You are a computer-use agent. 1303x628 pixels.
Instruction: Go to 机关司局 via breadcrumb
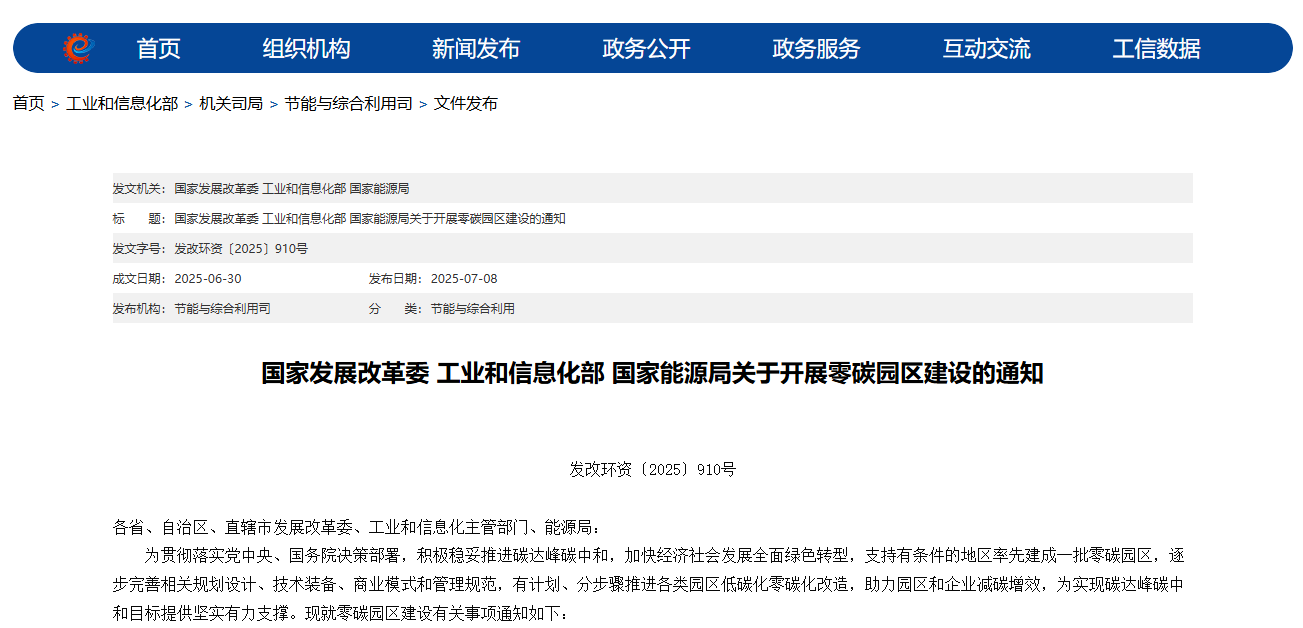point(231,104)
